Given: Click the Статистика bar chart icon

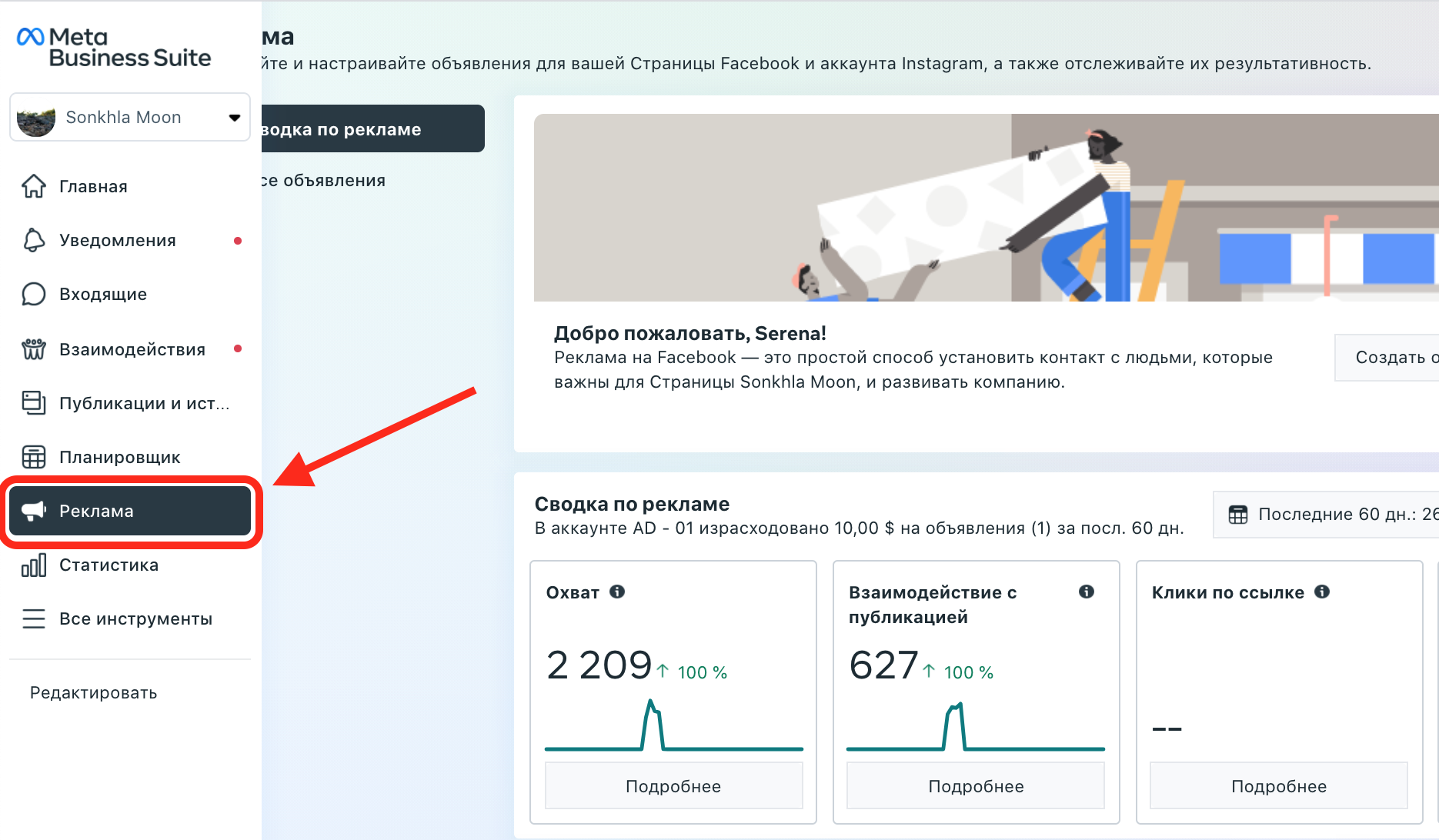Looking at the screenshot, I should point(34,565).
